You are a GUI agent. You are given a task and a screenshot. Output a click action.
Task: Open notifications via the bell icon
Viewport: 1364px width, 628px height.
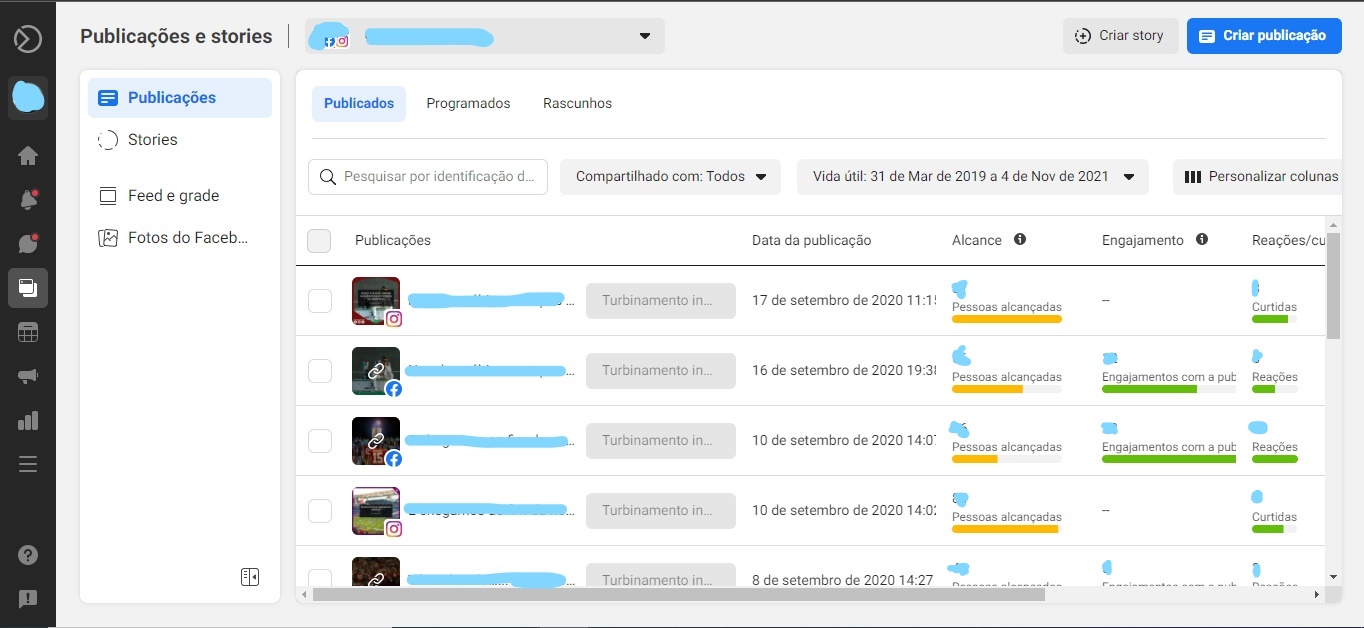[28, 199]
